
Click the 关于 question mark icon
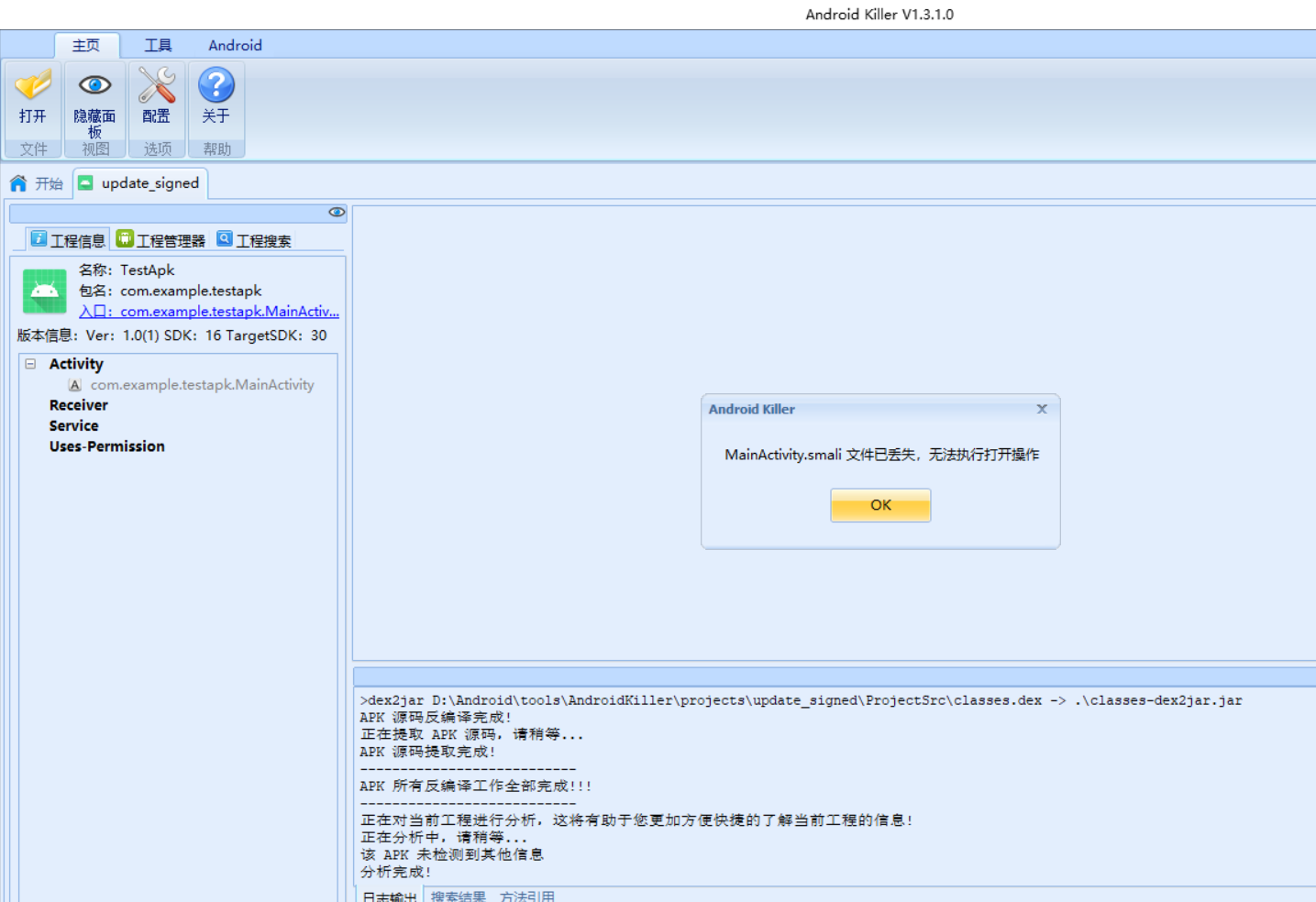tap(216, 85)
